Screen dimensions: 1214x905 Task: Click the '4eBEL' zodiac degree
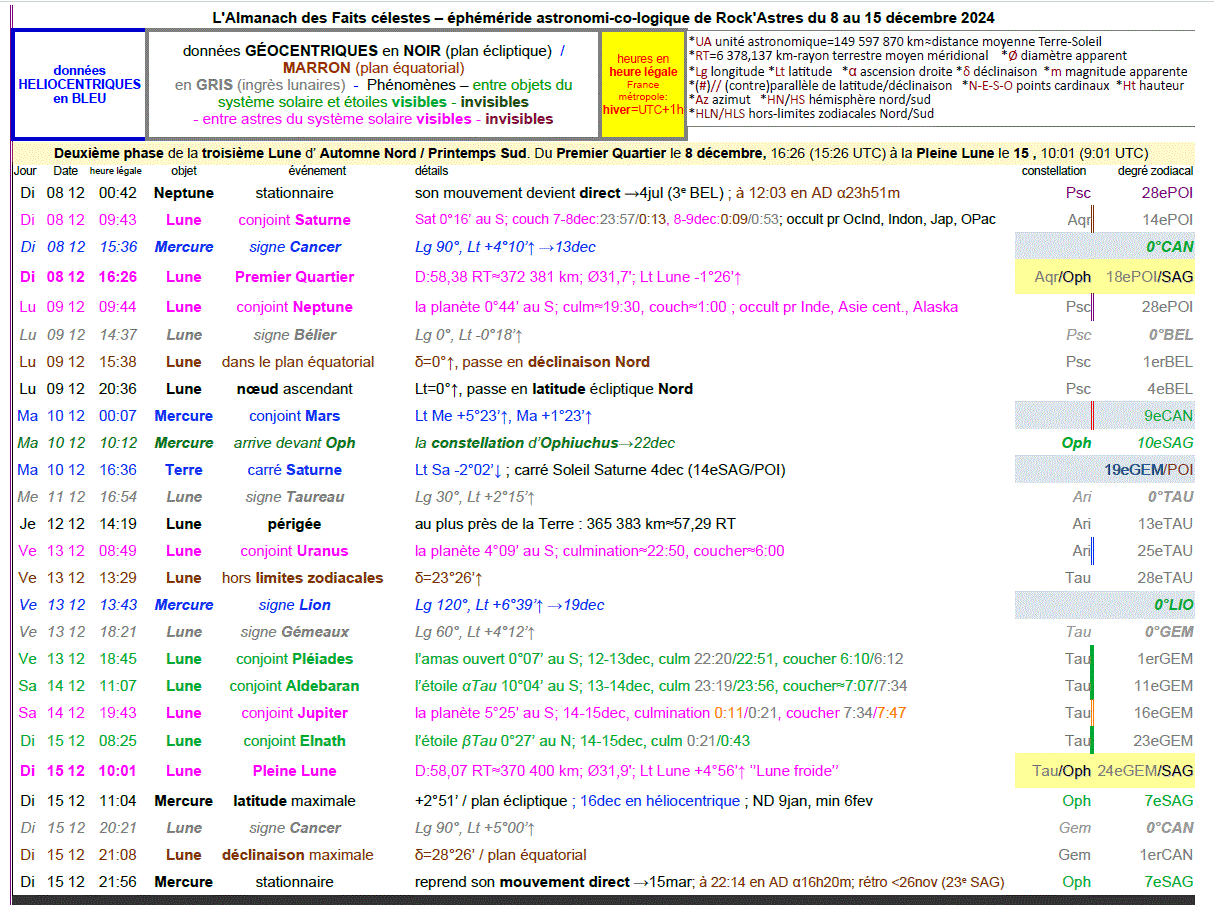tap(1170, 389)
